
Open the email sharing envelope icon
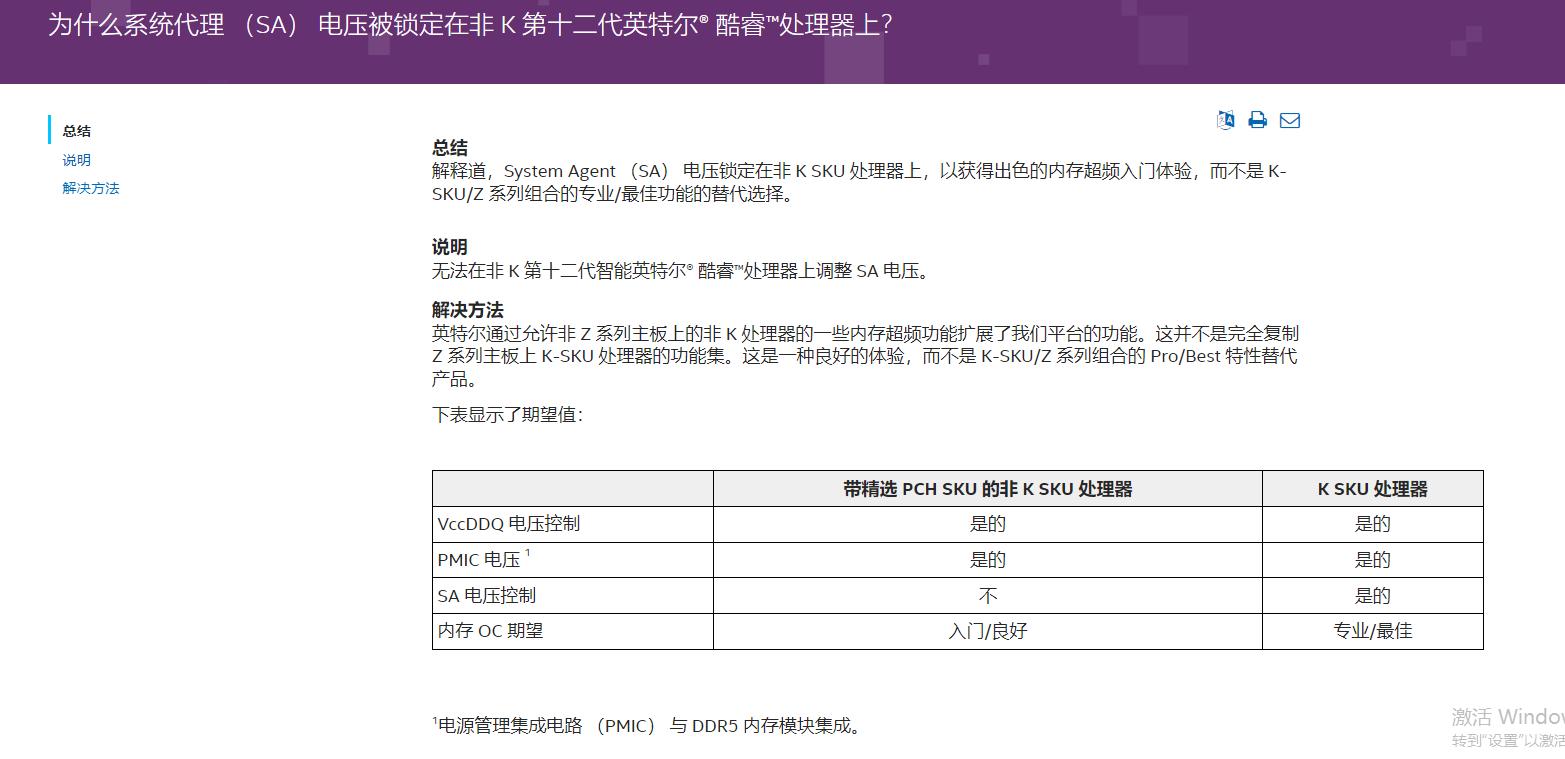(1290, 119)
